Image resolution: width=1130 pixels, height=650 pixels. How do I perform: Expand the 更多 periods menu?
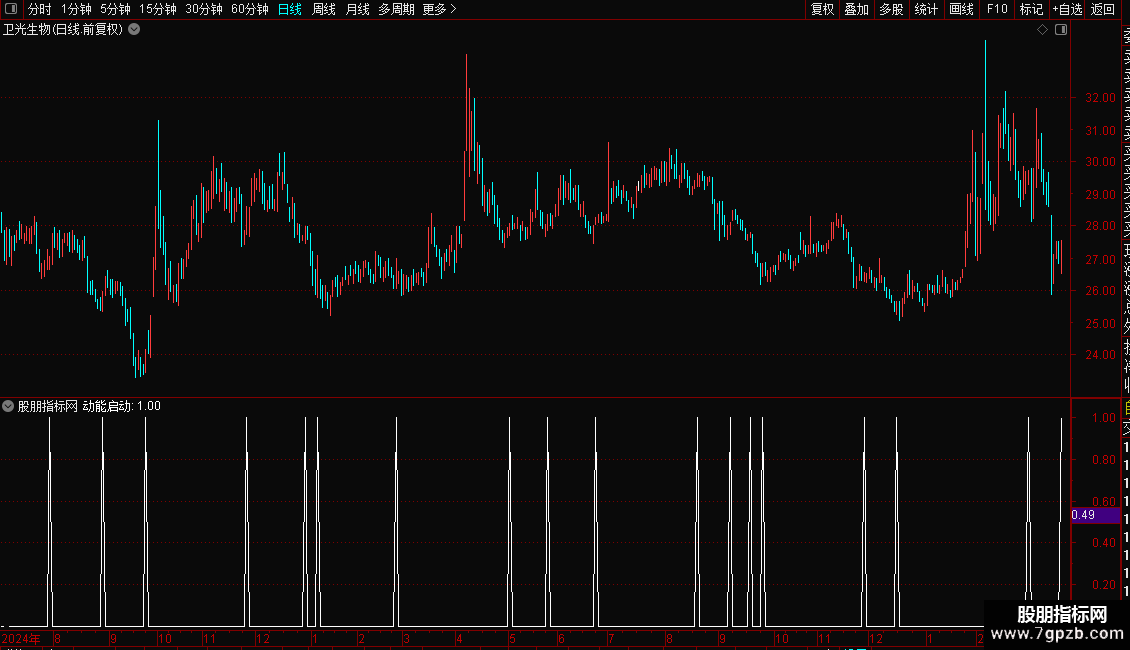439,9
